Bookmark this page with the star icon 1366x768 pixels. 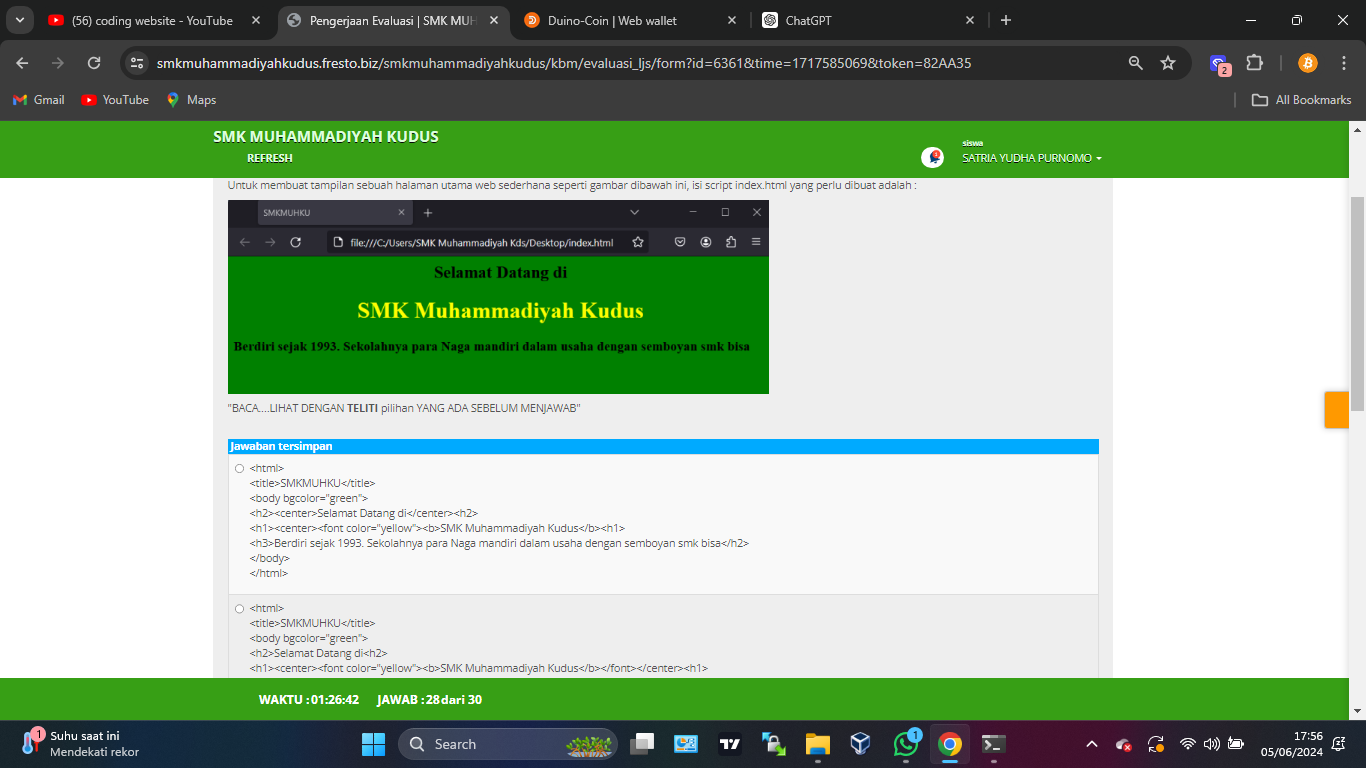point(1167,63)
